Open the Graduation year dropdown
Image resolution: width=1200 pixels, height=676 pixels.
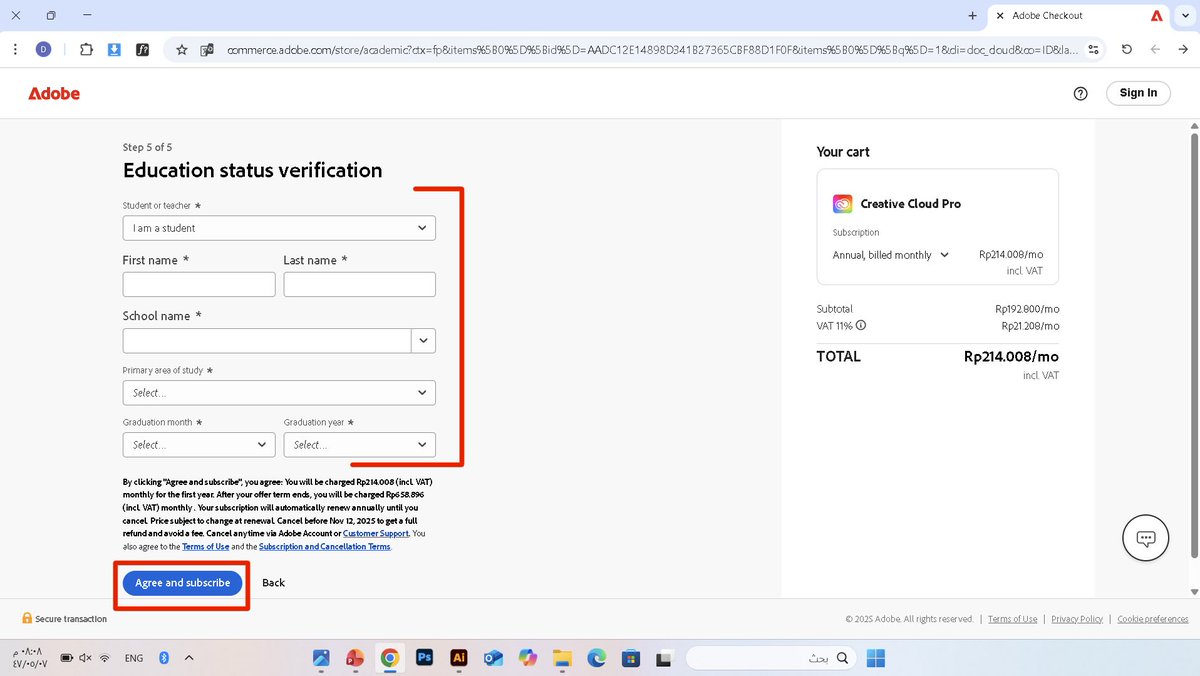(x=360, y=445)
